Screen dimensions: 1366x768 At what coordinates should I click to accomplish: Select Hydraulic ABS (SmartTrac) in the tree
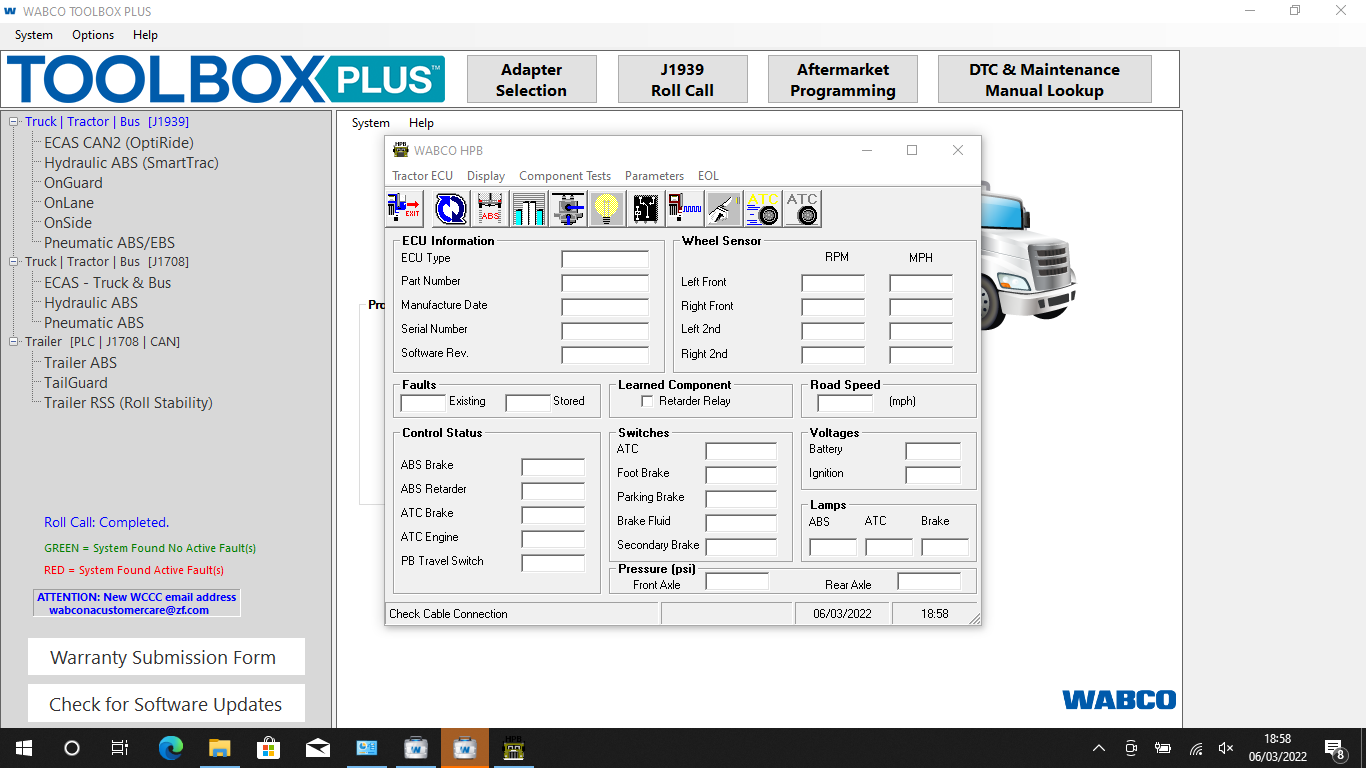[x=131, y=163]
